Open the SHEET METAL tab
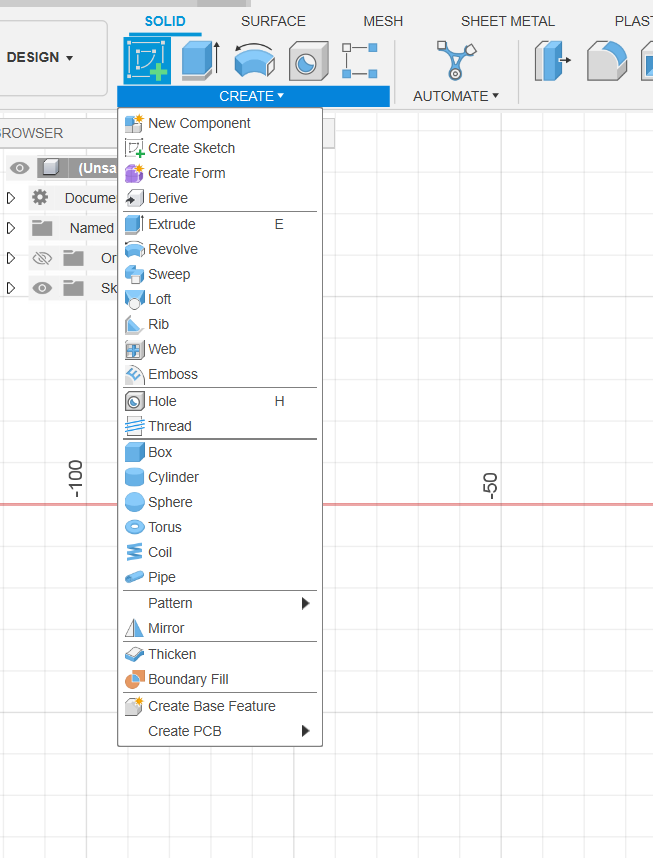The height and width of the screenshot is (858, 653). [507, 21]
